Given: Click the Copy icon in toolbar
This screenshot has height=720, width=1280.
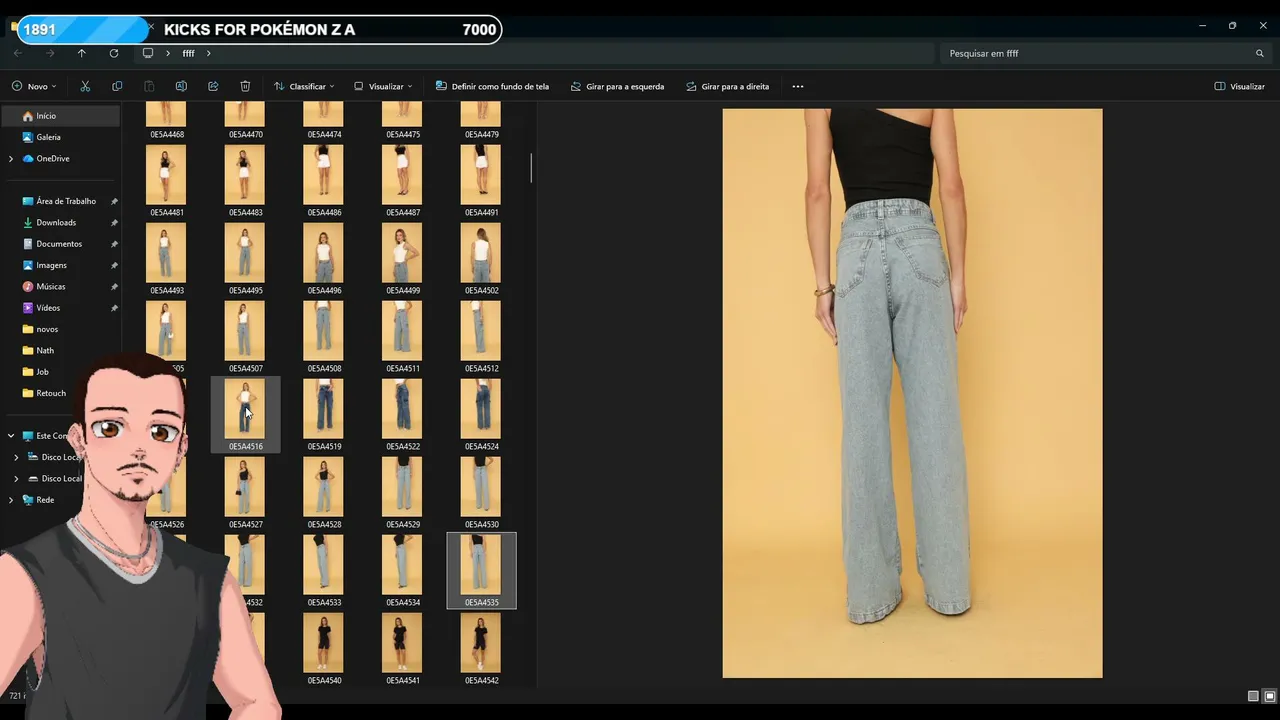Looking at the screenshot, I should (x=117, y=86).
